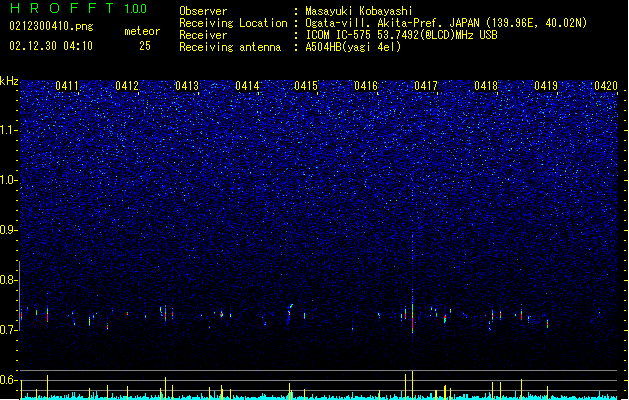Screen dimensions: 629x400
Task: Click time marker 0418
Action: point(486,86)
